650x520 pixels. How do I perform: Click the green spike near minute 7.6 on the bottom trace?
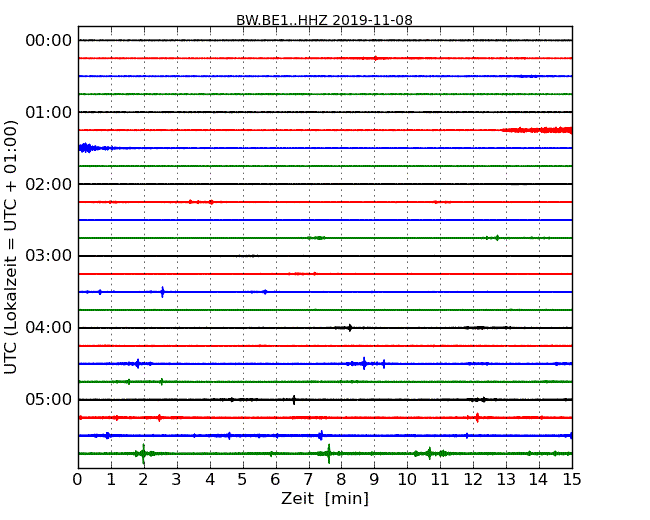[329, 454]
